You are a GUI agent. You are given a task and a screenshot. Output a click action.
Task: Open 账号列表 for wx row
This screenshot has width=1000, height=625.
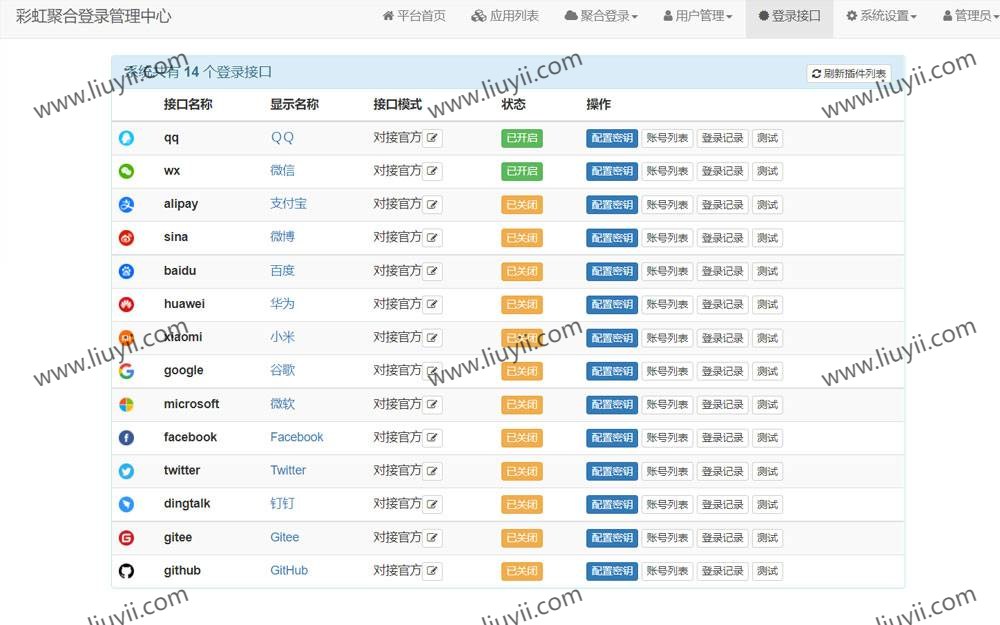667,171
